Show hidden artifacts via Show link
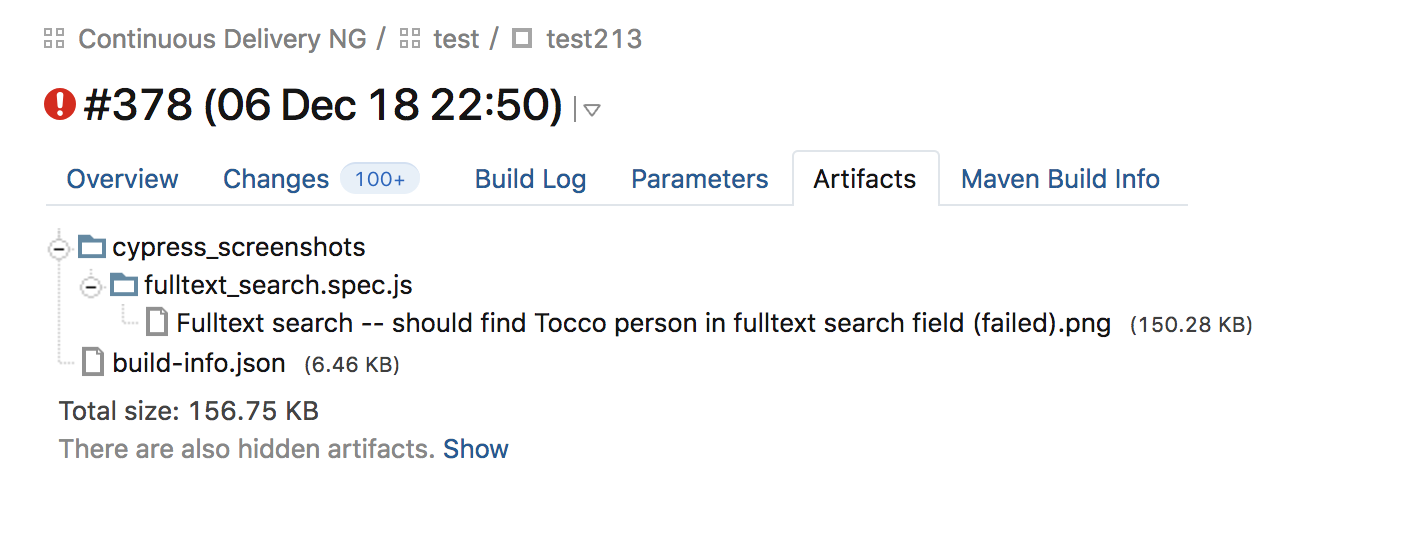The image size is (1406, 546). tap(476, 449)
